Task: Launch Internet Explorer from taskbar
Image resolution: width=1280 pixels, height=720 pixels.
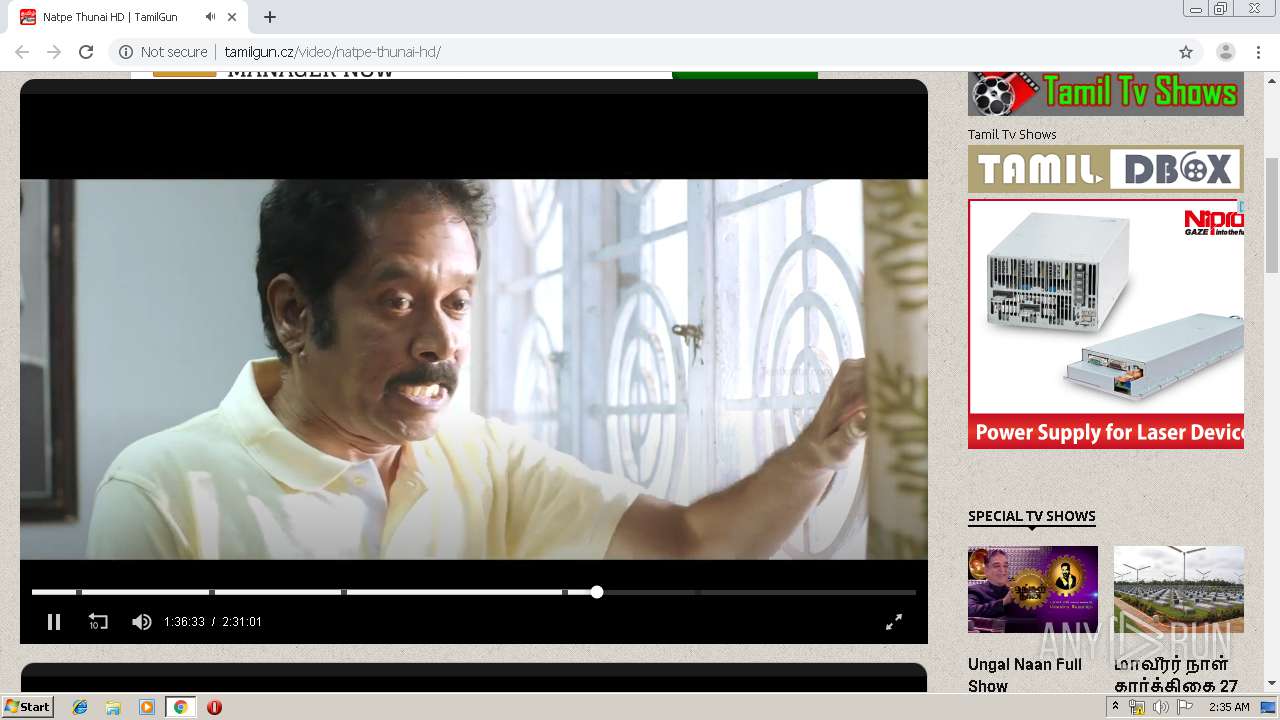Action: pos(80,707)
